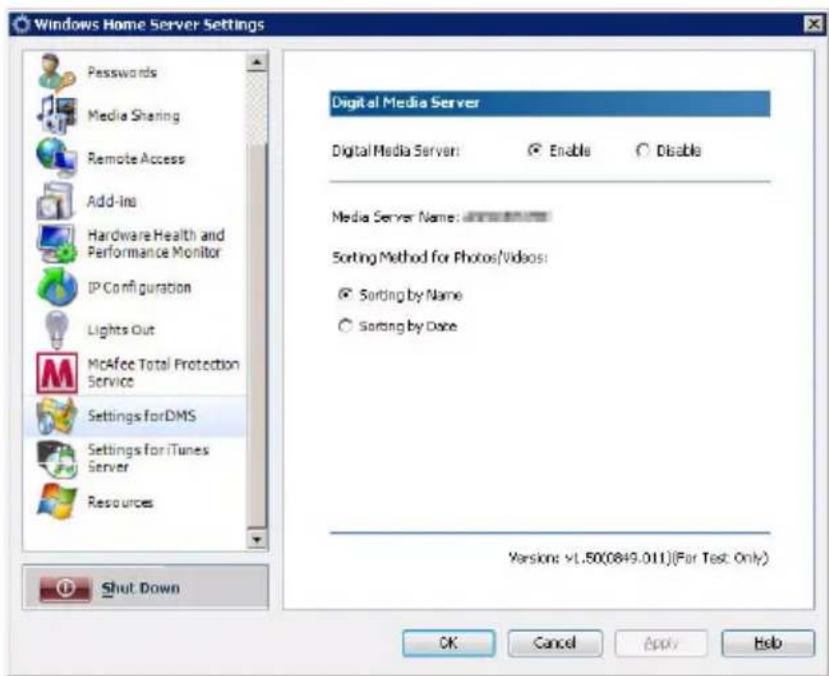The height and width of the screenshot is (676, 829).
Task: Click the Resources Windows flag icon
Action: [x=57, y=502]
